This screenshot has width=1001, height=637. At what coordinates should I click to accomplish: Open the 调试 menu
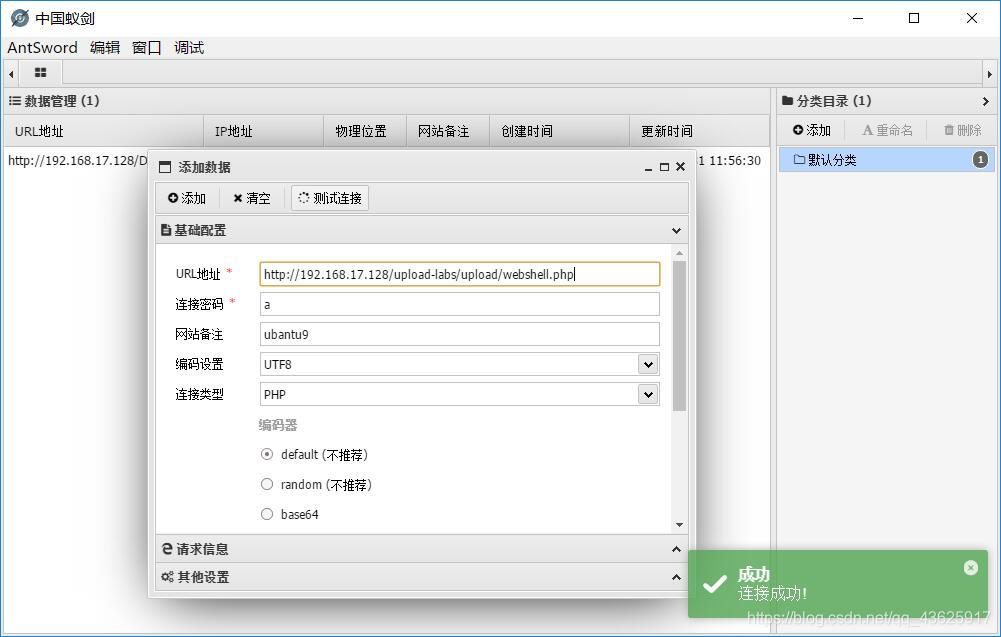(189, 48)
